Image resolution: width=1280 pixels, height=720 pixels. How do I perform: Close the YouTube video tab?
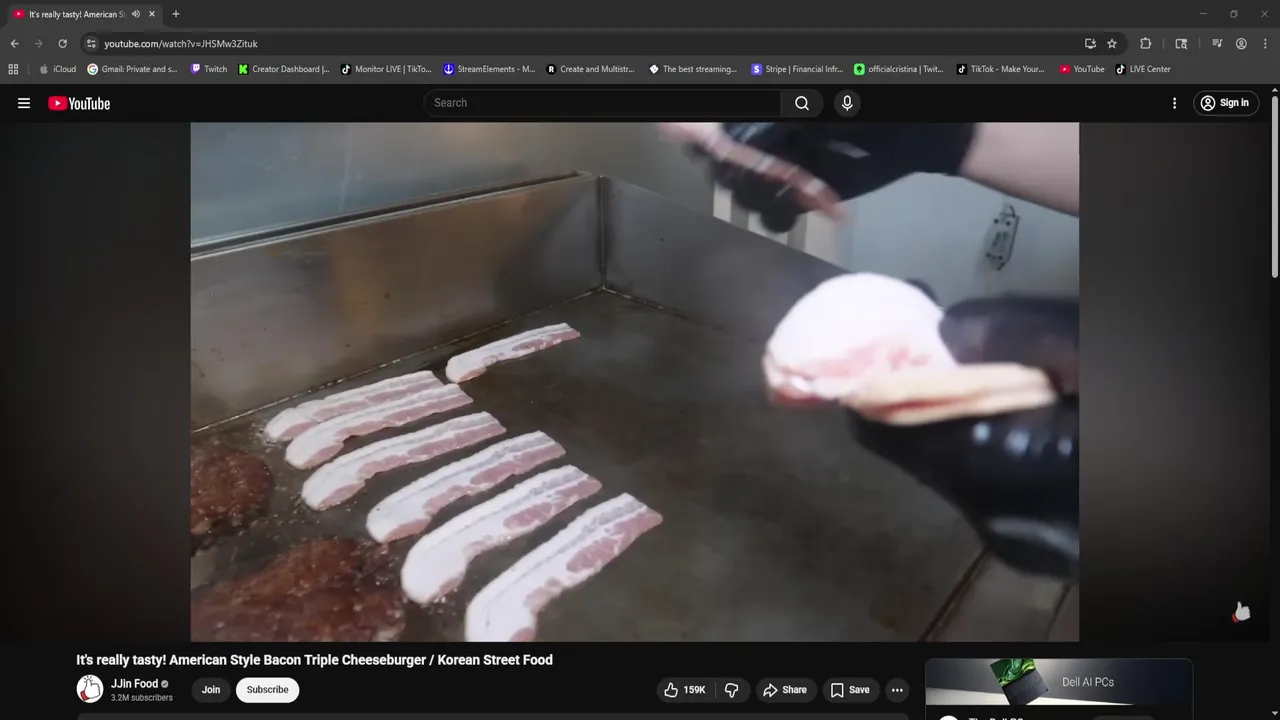(152, 14)
